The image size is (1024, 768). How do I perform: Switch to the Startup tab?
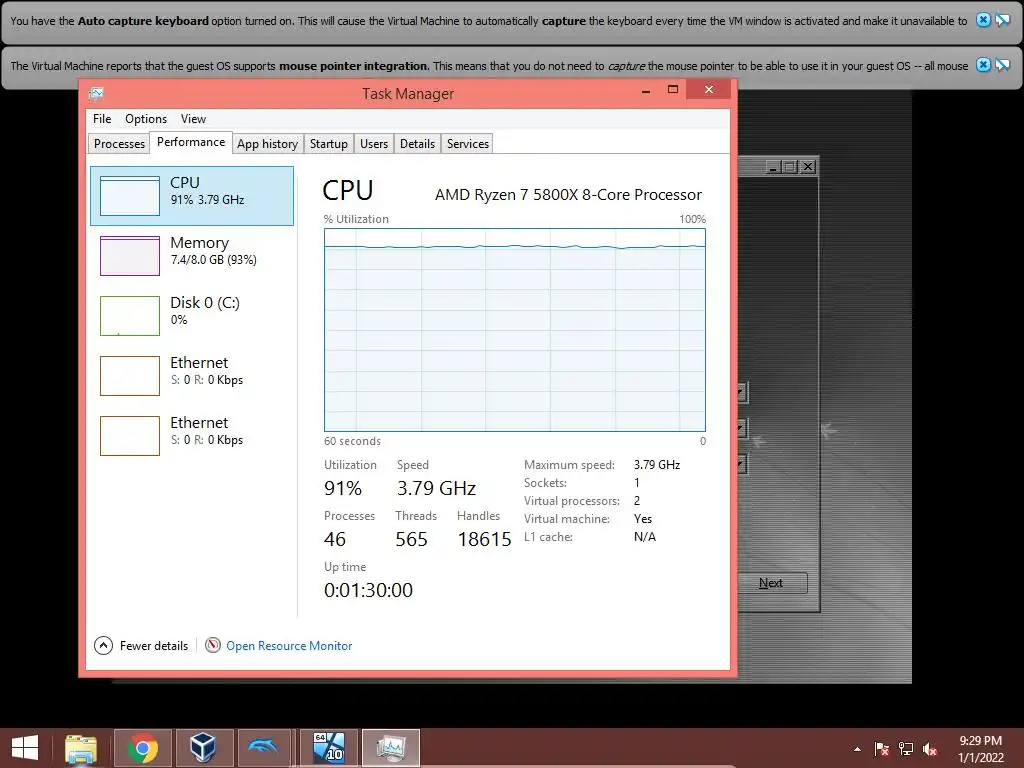coord(328,144)
